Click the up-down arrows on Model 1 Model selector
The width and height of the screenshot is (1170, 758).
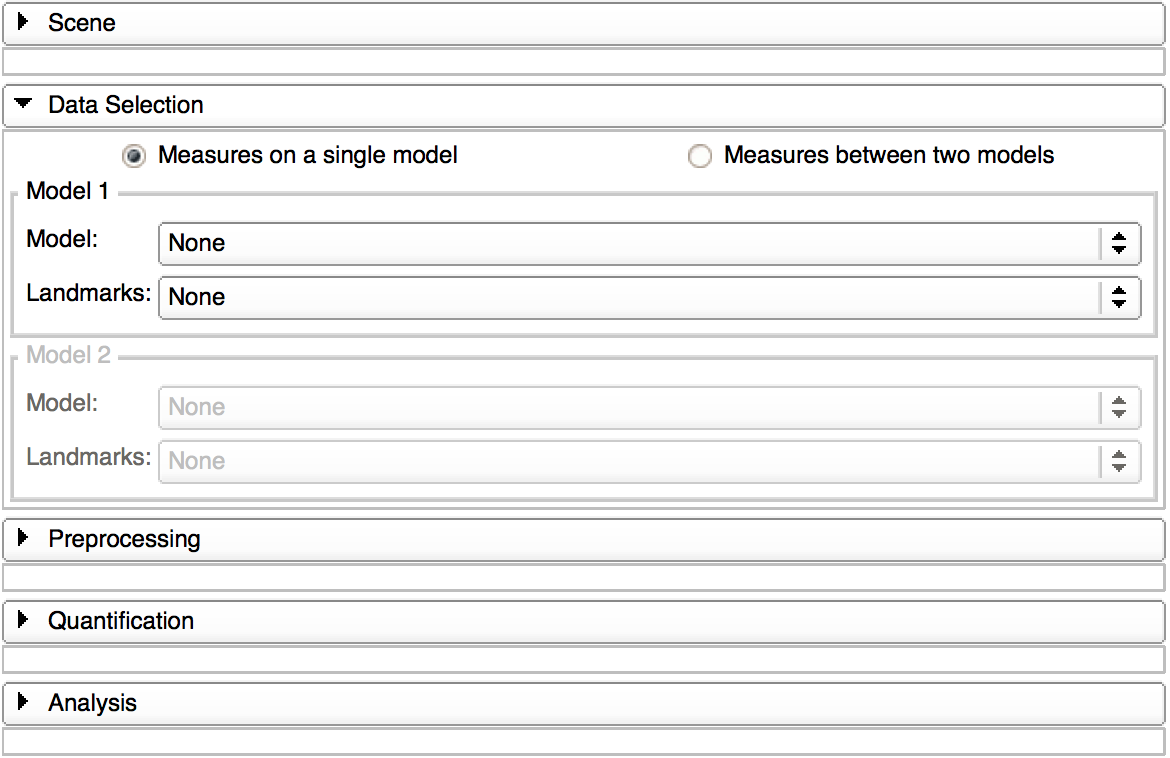click(1119, 243)
